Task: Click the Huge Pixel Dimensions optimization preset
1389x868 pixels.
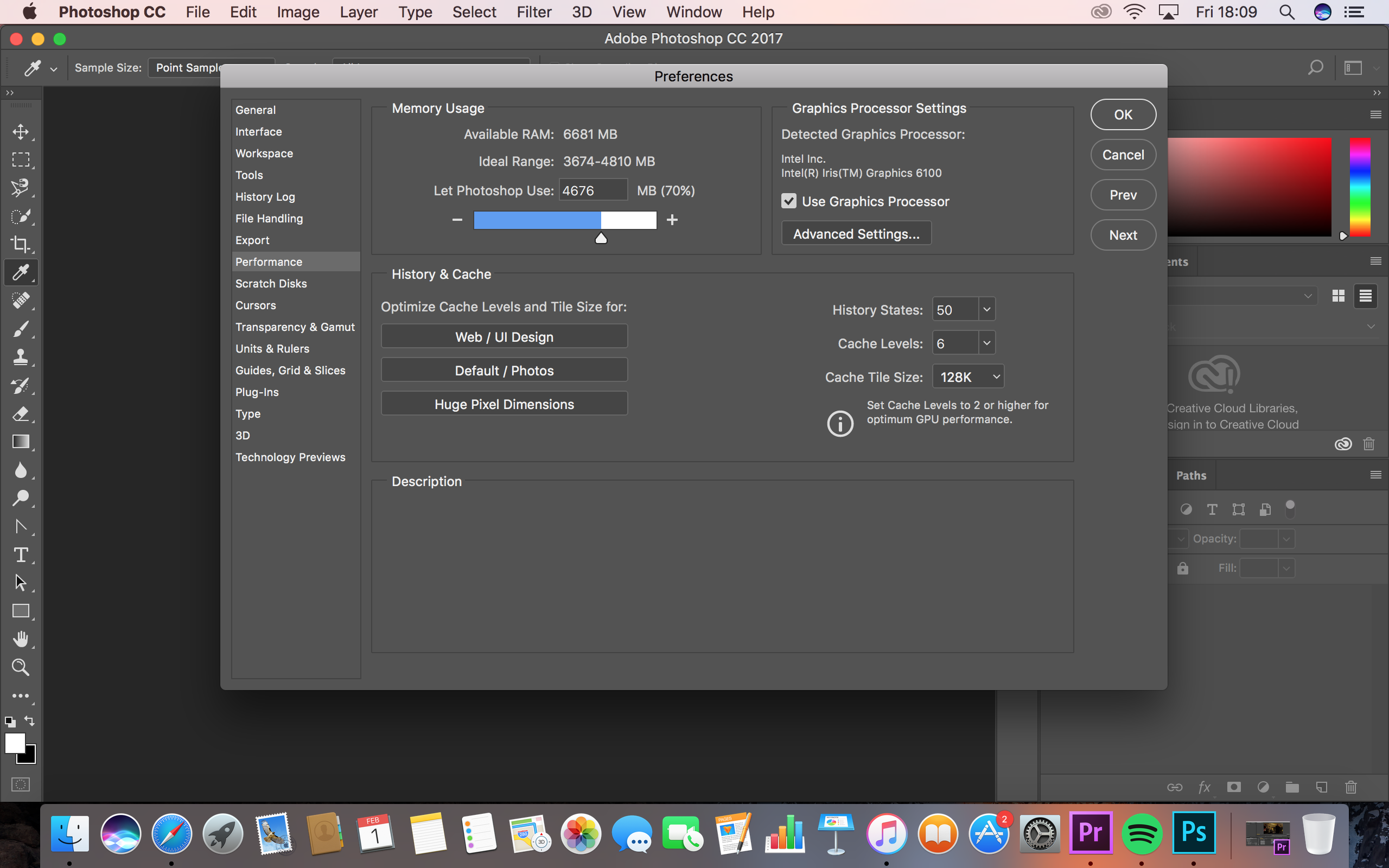Action: (503, 404)
